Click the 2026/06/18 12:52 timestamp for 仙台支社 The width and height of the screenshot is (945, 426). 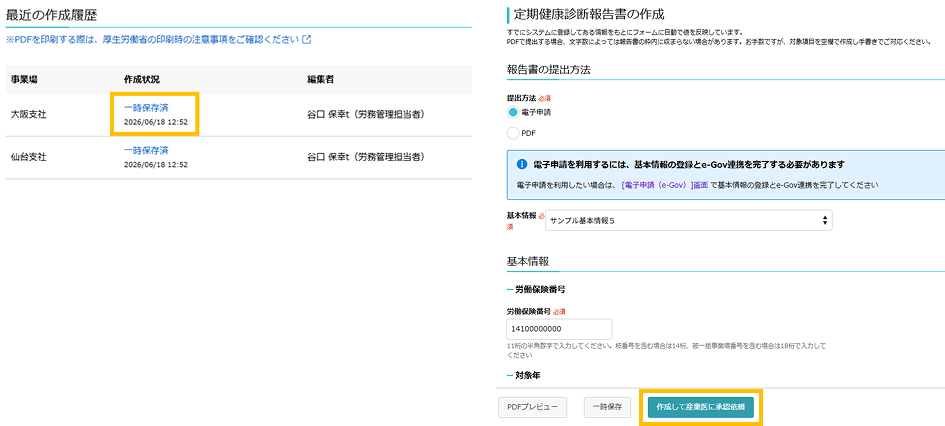pyautogui.click(x=155, y=164)
